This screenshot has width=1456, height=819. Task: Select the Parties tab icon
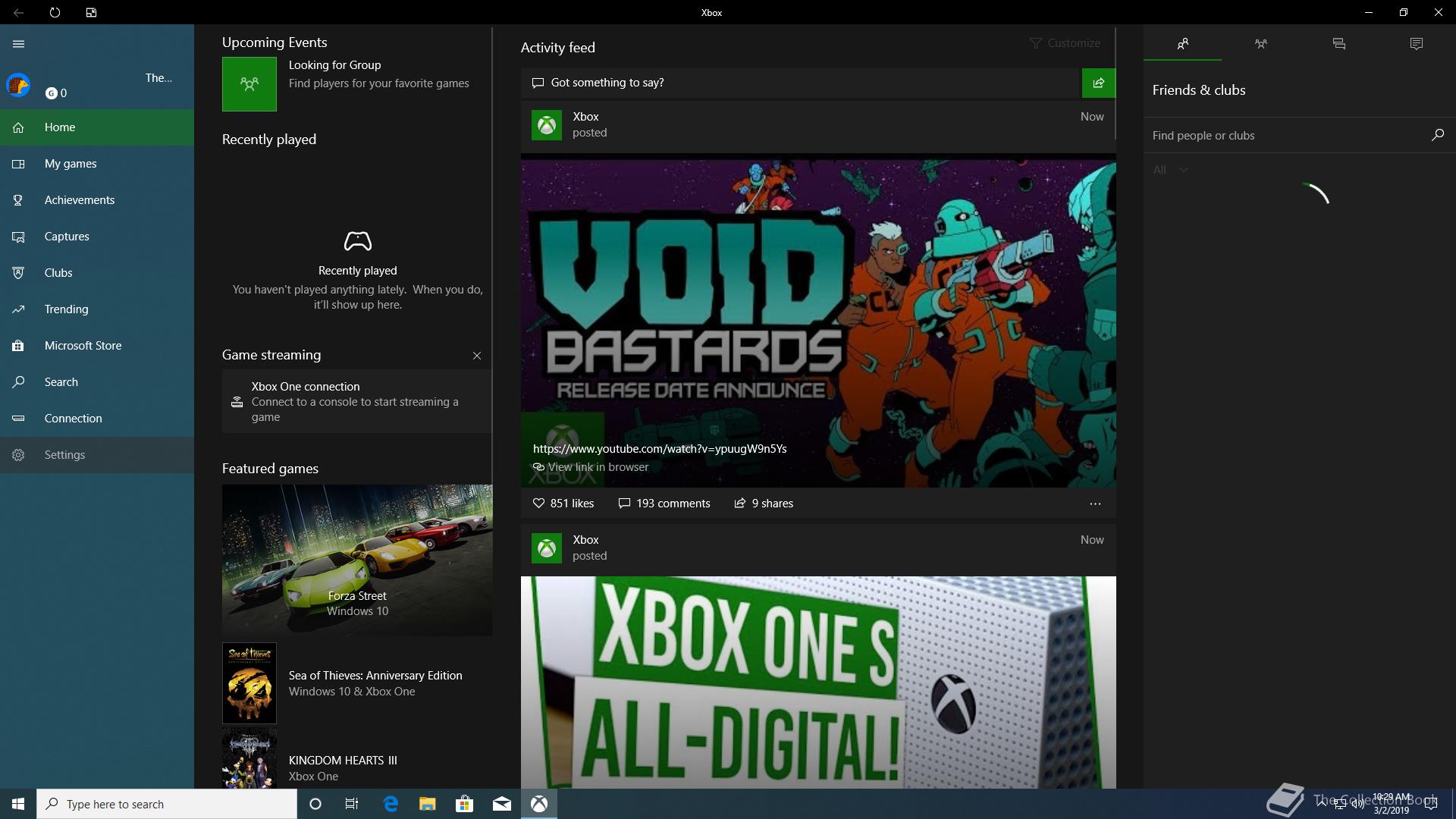[x=1261, y=44]
